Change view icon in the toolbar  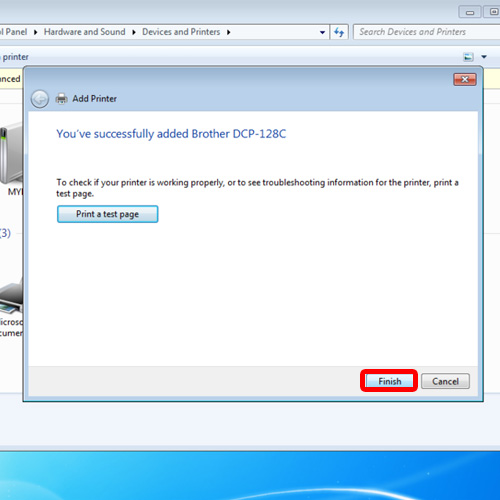coord(468,57)
